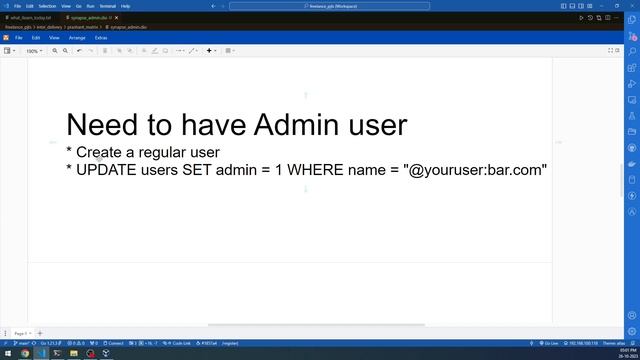The image size is (640, 360).
Task: Open timeline history icon in editor actions
Action: [590, 18]
